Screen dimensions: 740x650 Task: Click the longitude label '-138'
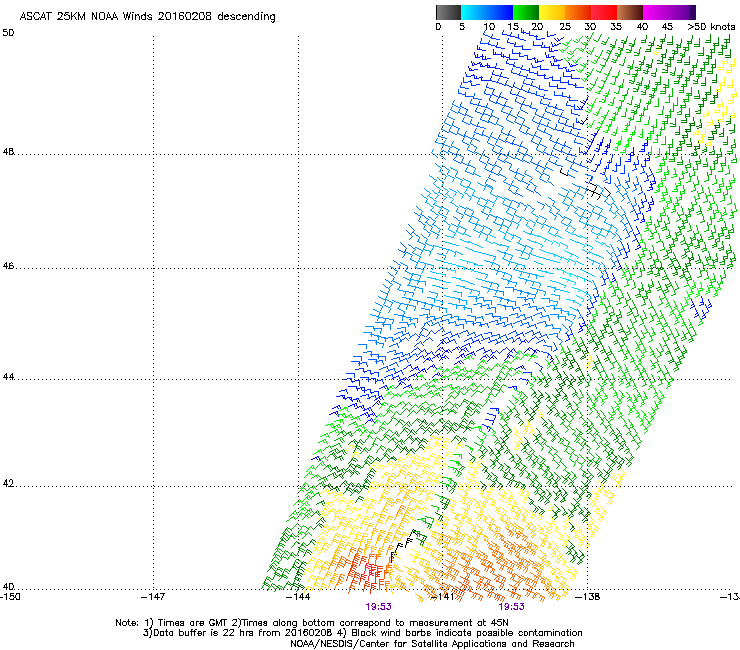point(588,597)
